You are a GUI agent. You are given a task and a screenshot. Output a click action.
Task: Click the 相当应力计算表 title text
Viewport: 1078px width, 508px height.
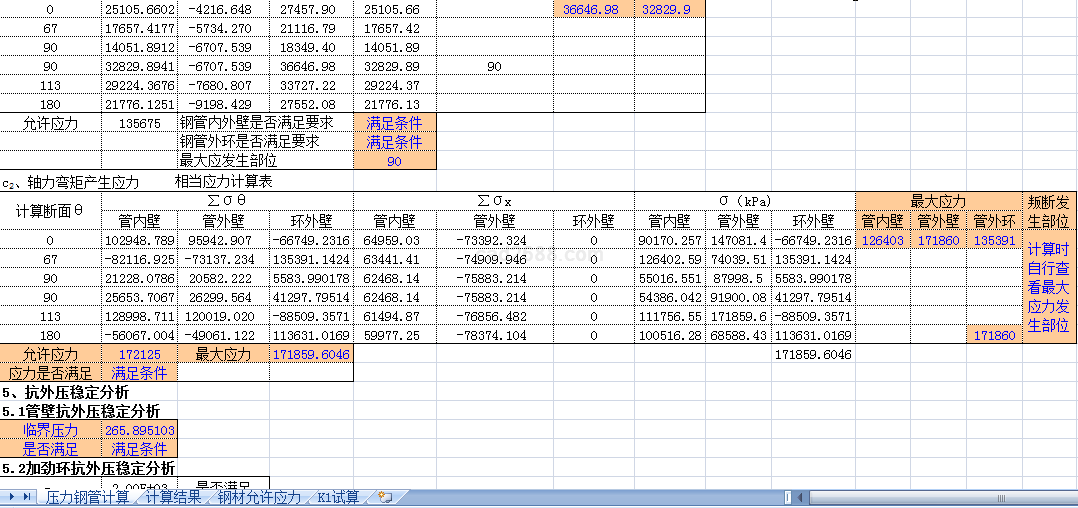tap(223, 182)
